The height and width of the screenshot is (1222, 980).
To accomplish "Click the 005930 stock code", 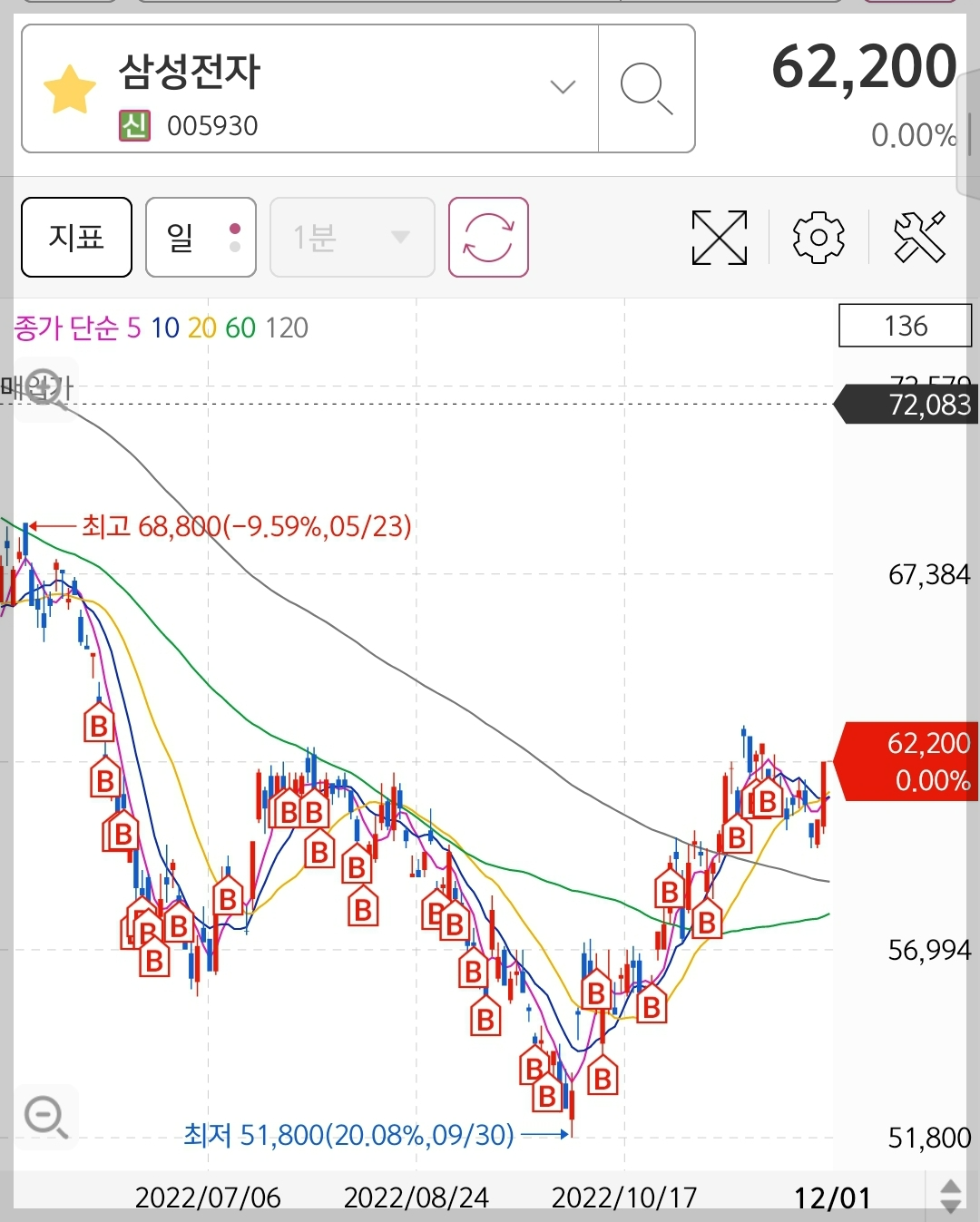I will coord(212,126).
